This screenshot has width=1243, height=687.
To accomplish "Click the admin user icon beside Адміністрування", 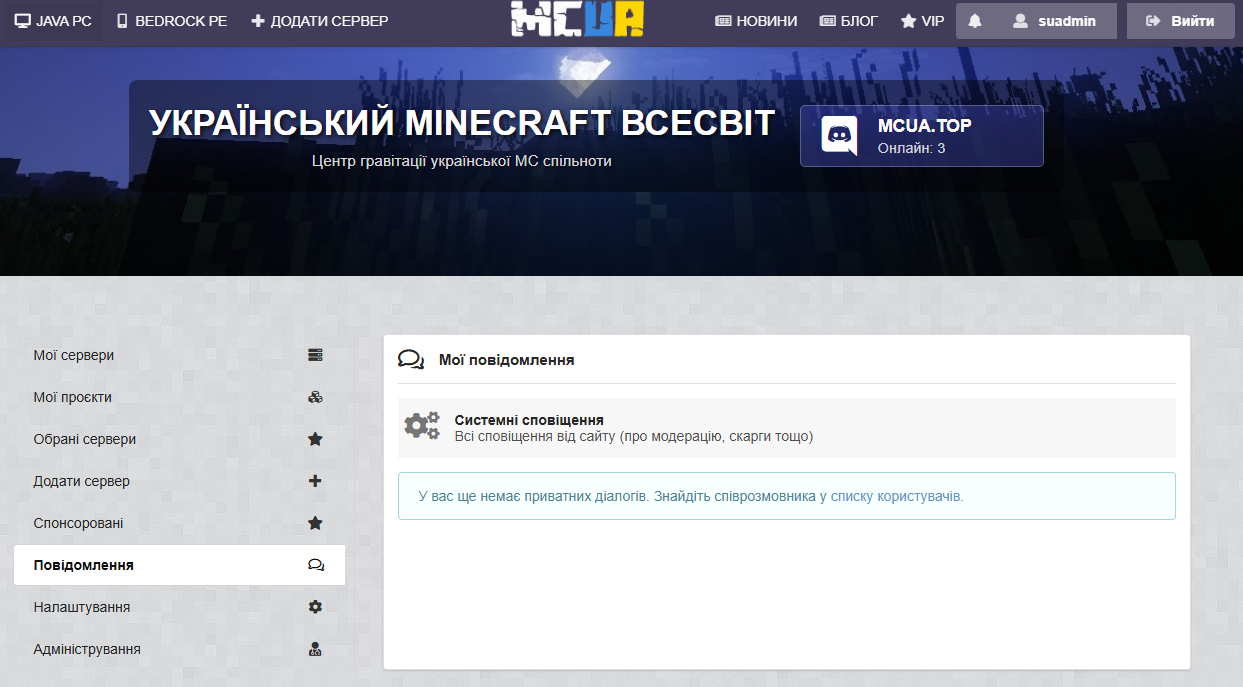I will click(315, 649).
